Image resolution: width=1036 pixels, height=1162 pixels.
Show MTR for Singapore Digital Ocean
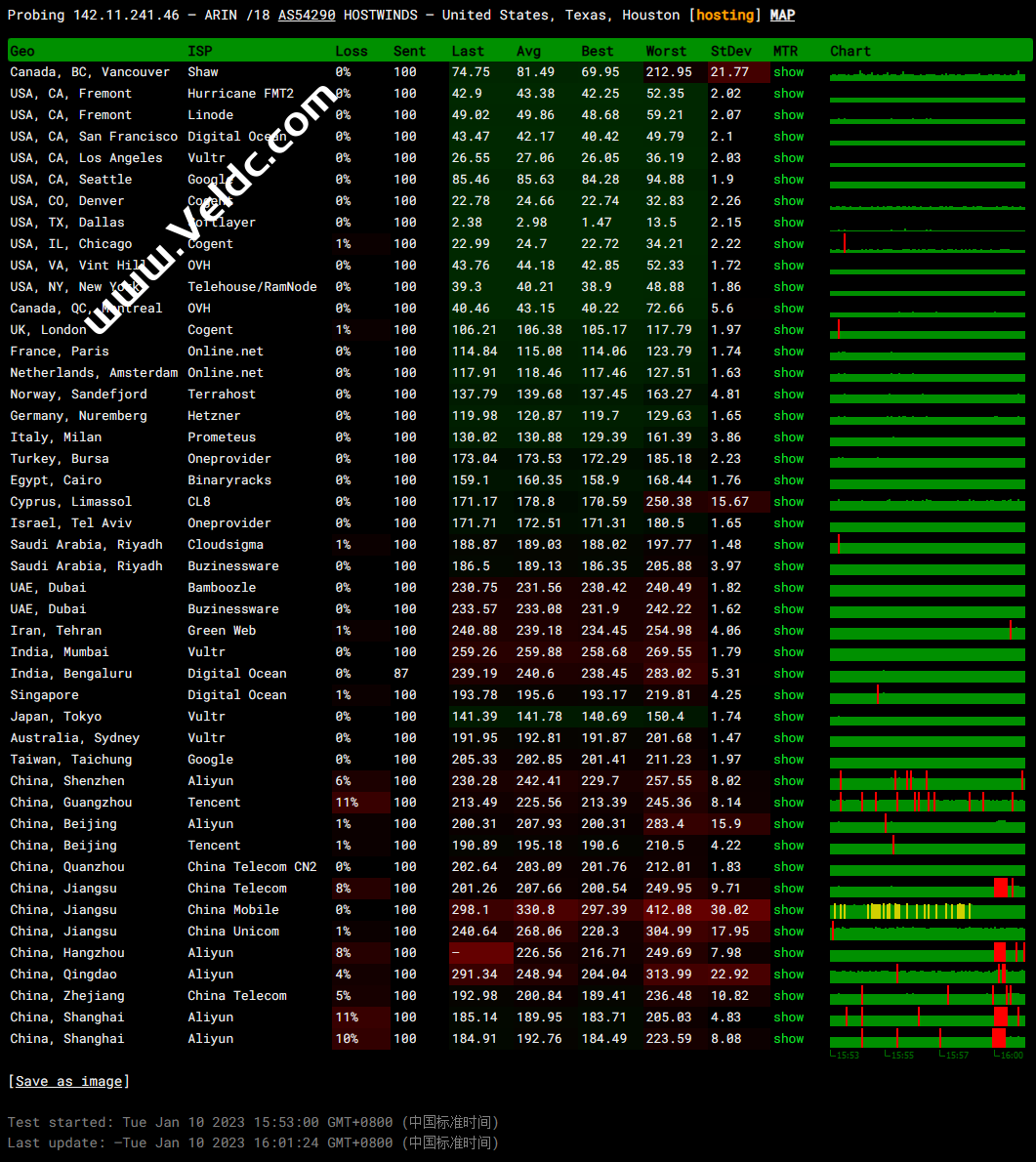point(789,695)
